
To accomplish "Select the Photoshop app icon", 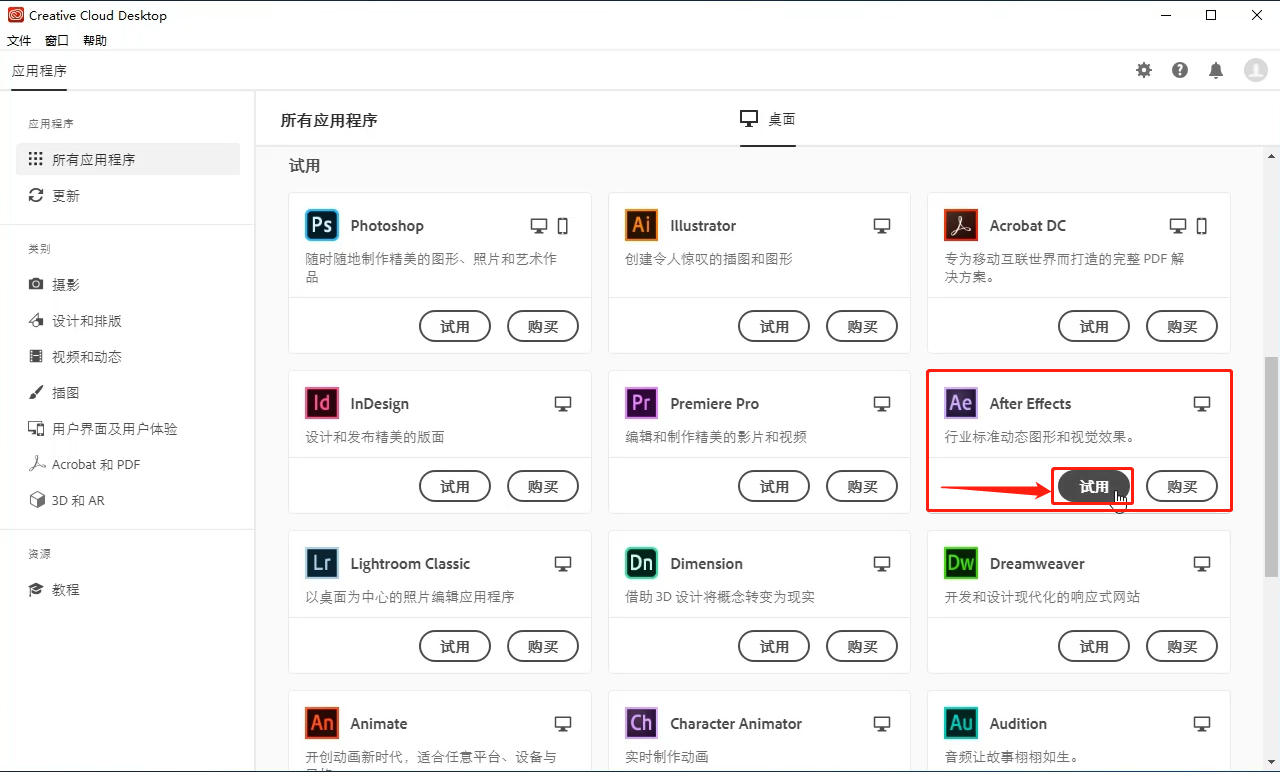I will (321, 225).
